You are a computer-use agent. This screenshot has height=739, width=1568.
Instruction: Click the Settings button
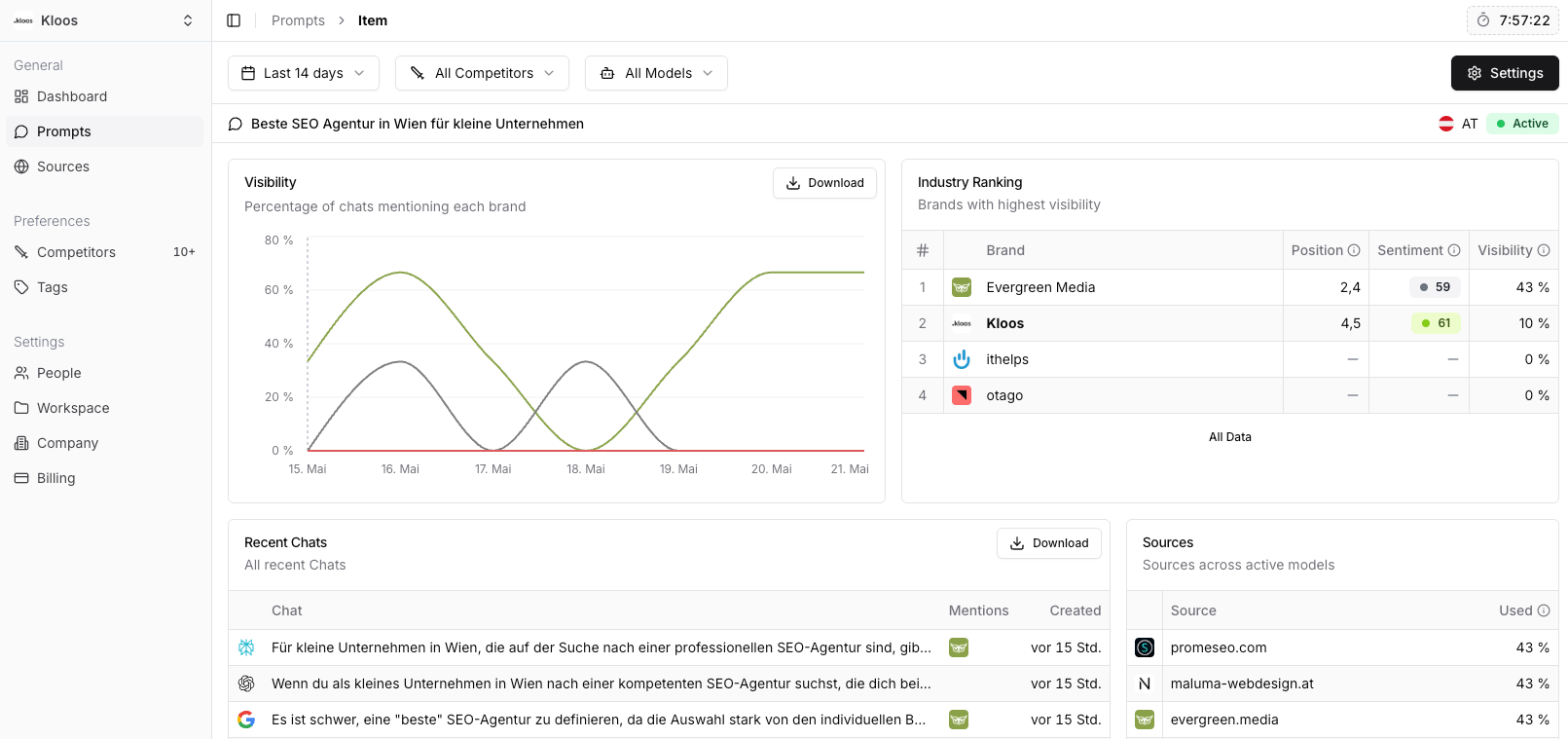1505,73
